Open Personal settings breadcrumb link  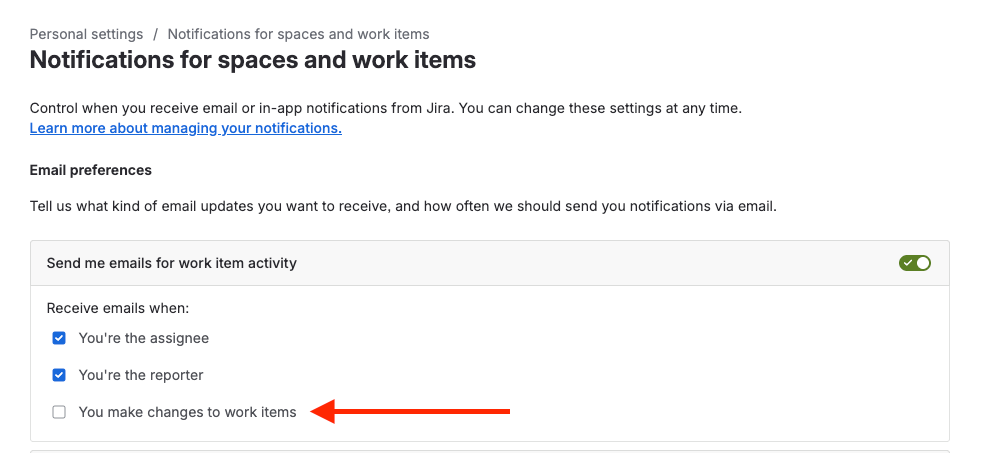(87, 34)
